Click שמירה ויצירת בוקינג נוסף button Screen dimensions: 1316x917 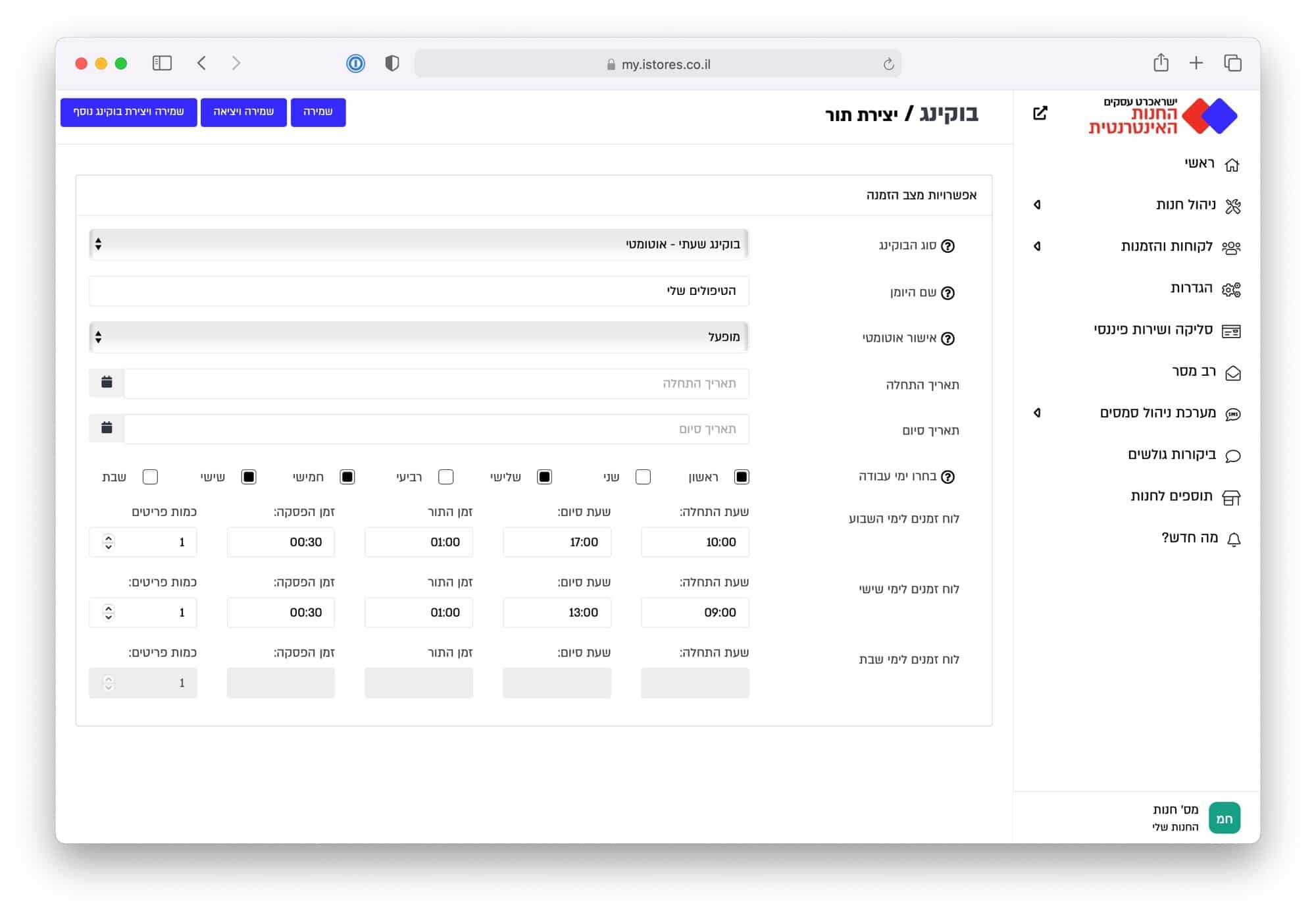[128, 112]
